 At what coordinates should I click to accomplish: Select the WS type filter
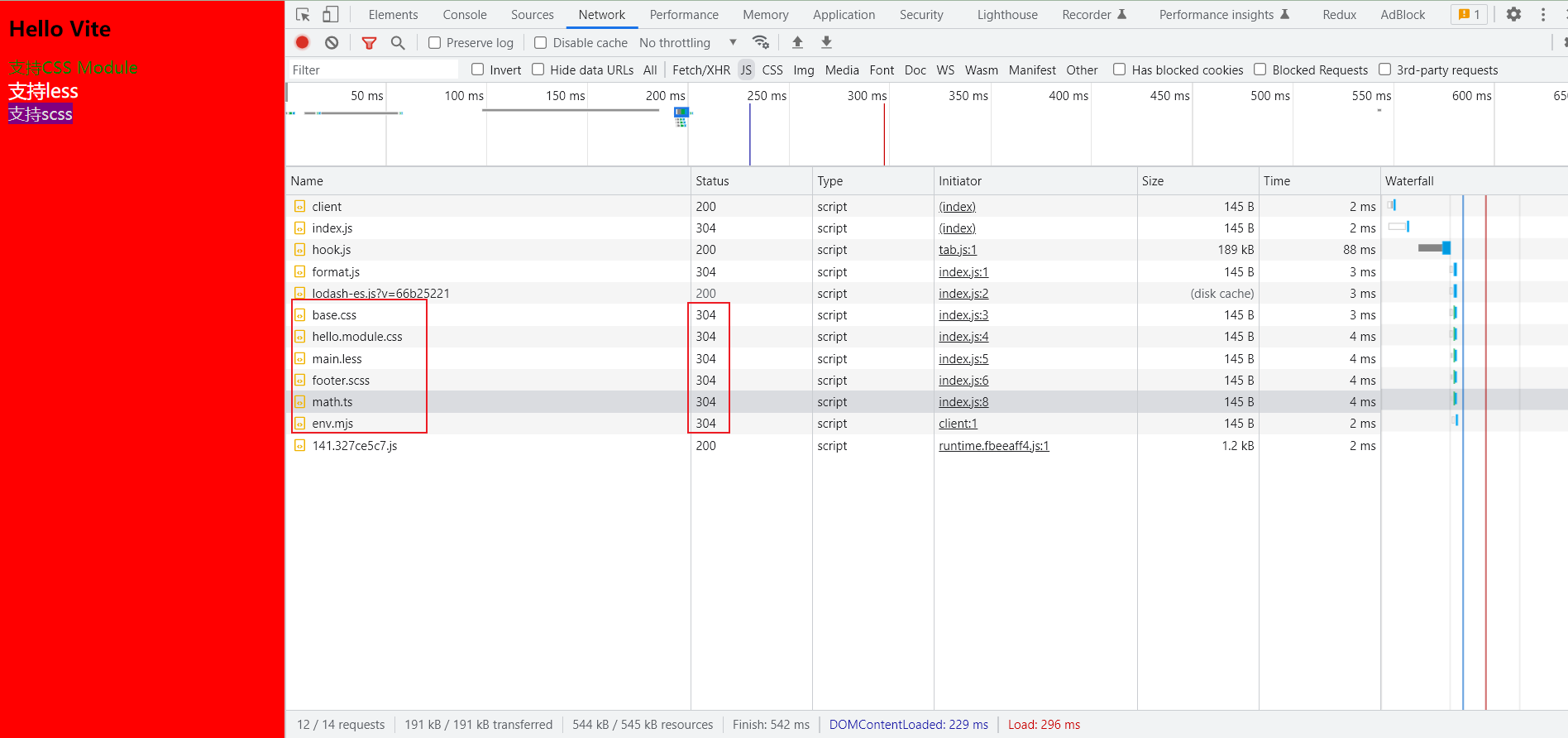[945, 70]
